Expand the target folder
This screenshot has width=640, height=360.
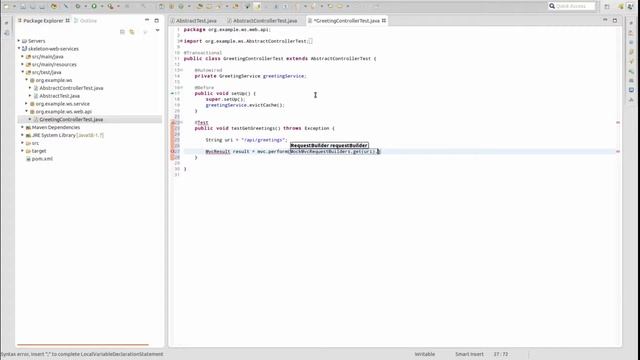click(23, 151)
